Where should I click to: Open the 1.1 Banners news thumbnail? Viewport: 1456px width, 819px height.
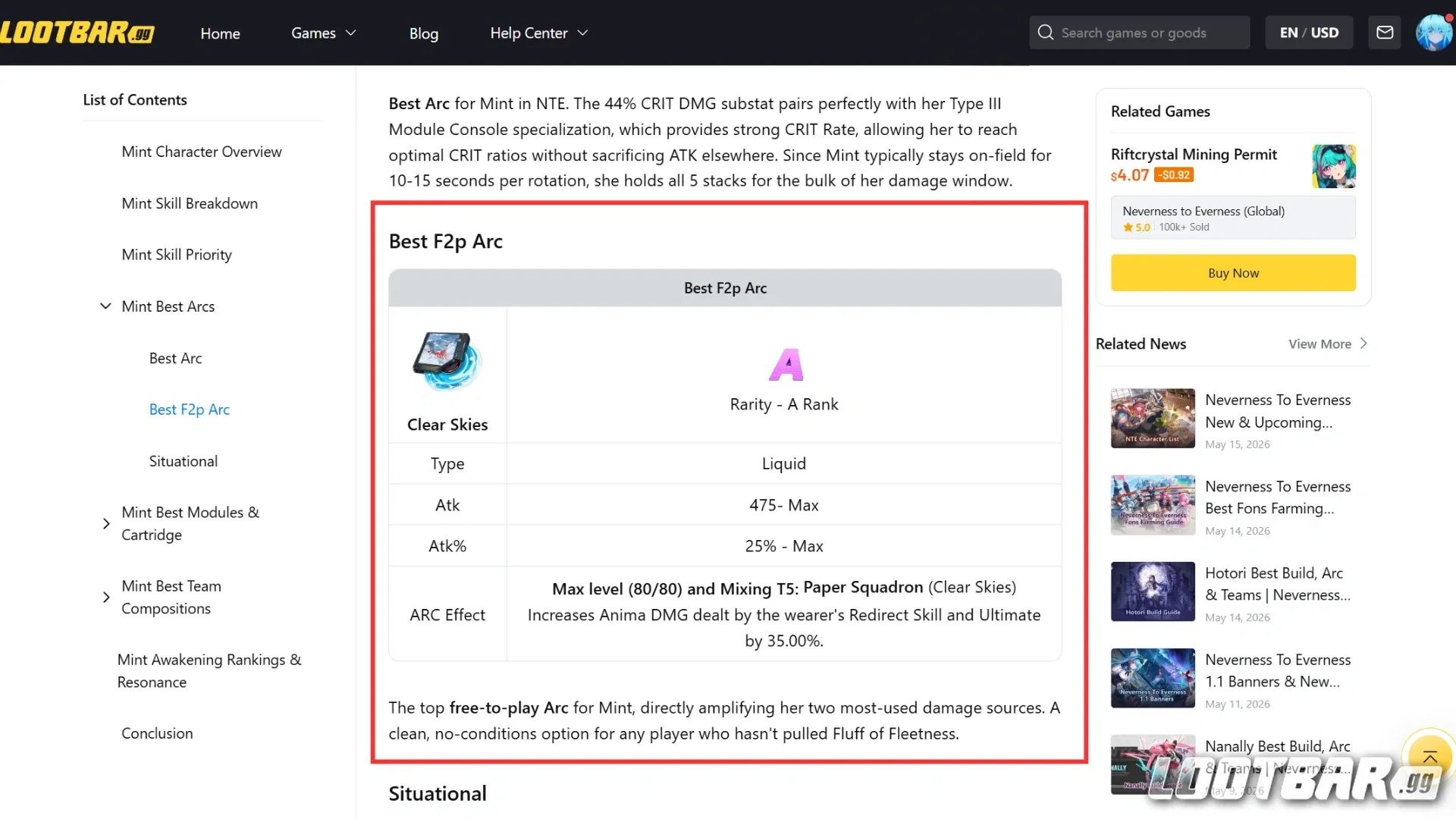[x=1153, y=678]
